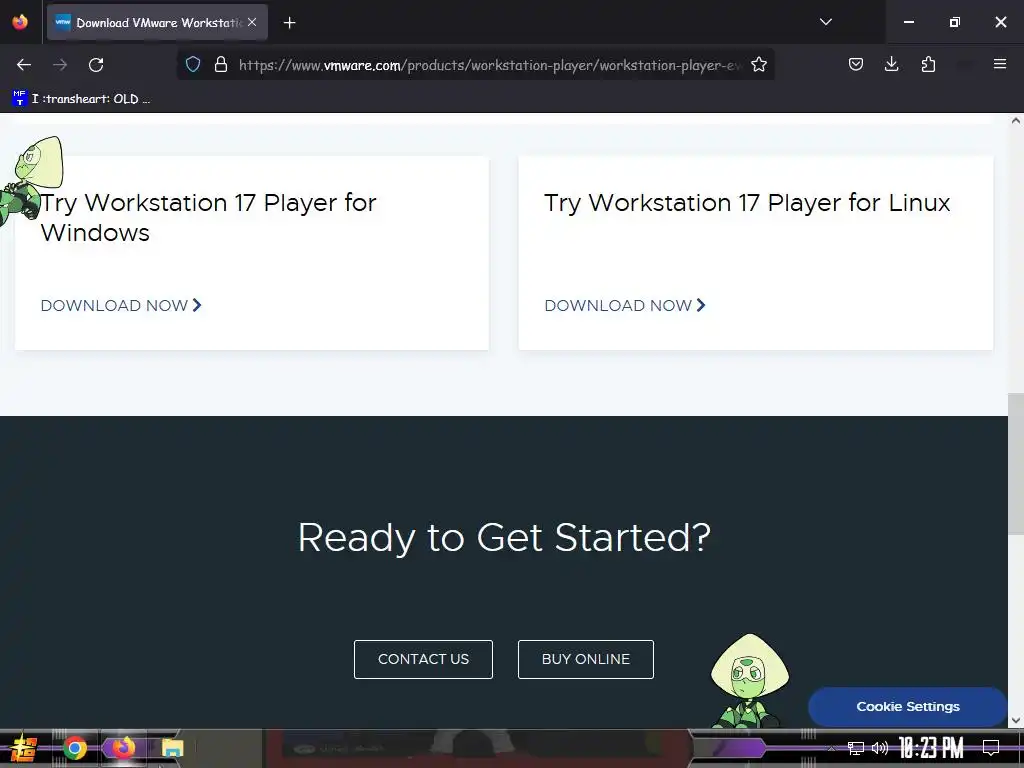Screen dimensions: 1024x768
Task: Click the Ready to Get Started heading
Action: point(504,538)
